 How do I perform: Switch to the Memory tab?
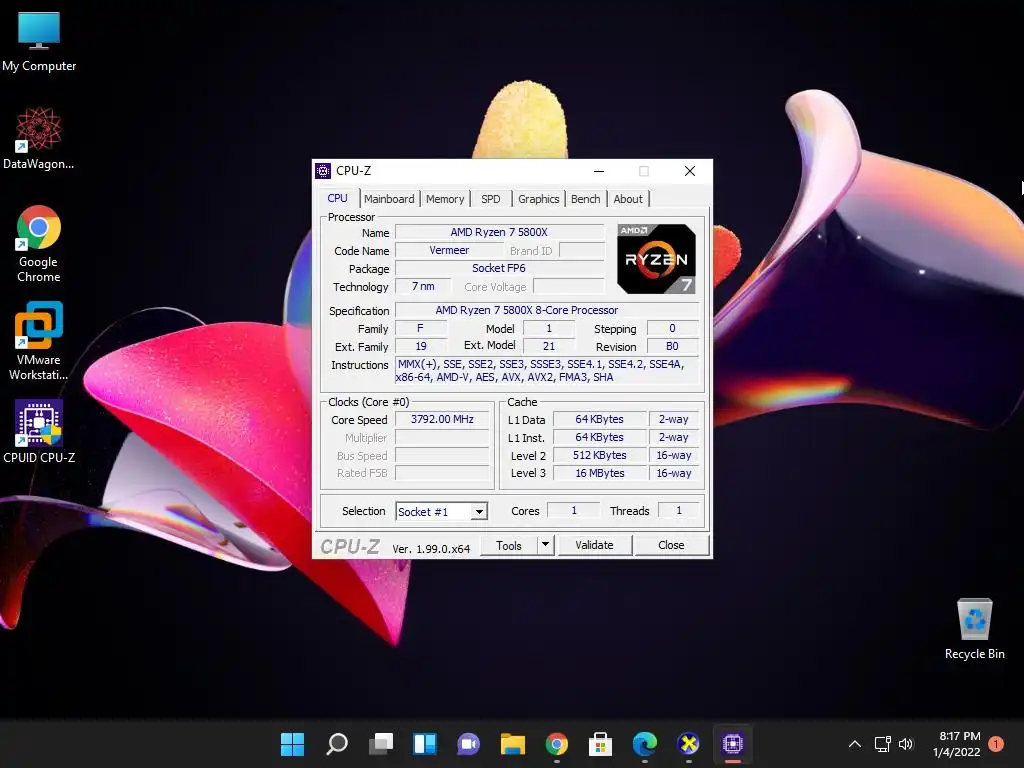click(445, 199)
